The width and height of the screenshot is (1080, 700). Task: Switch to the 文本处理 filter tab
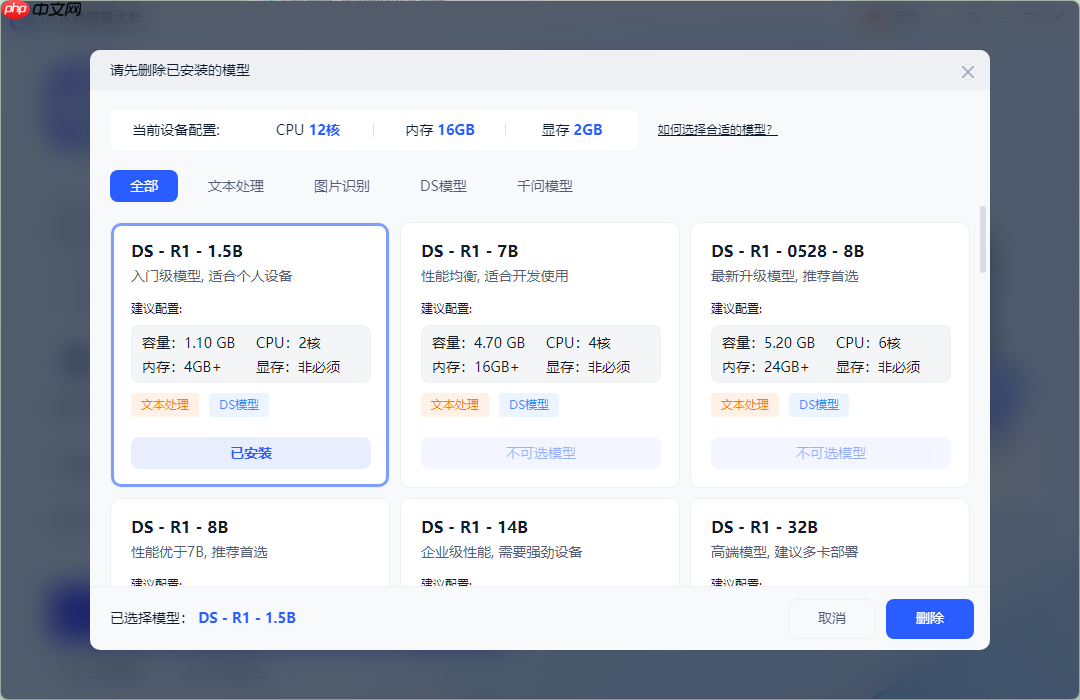236,186
